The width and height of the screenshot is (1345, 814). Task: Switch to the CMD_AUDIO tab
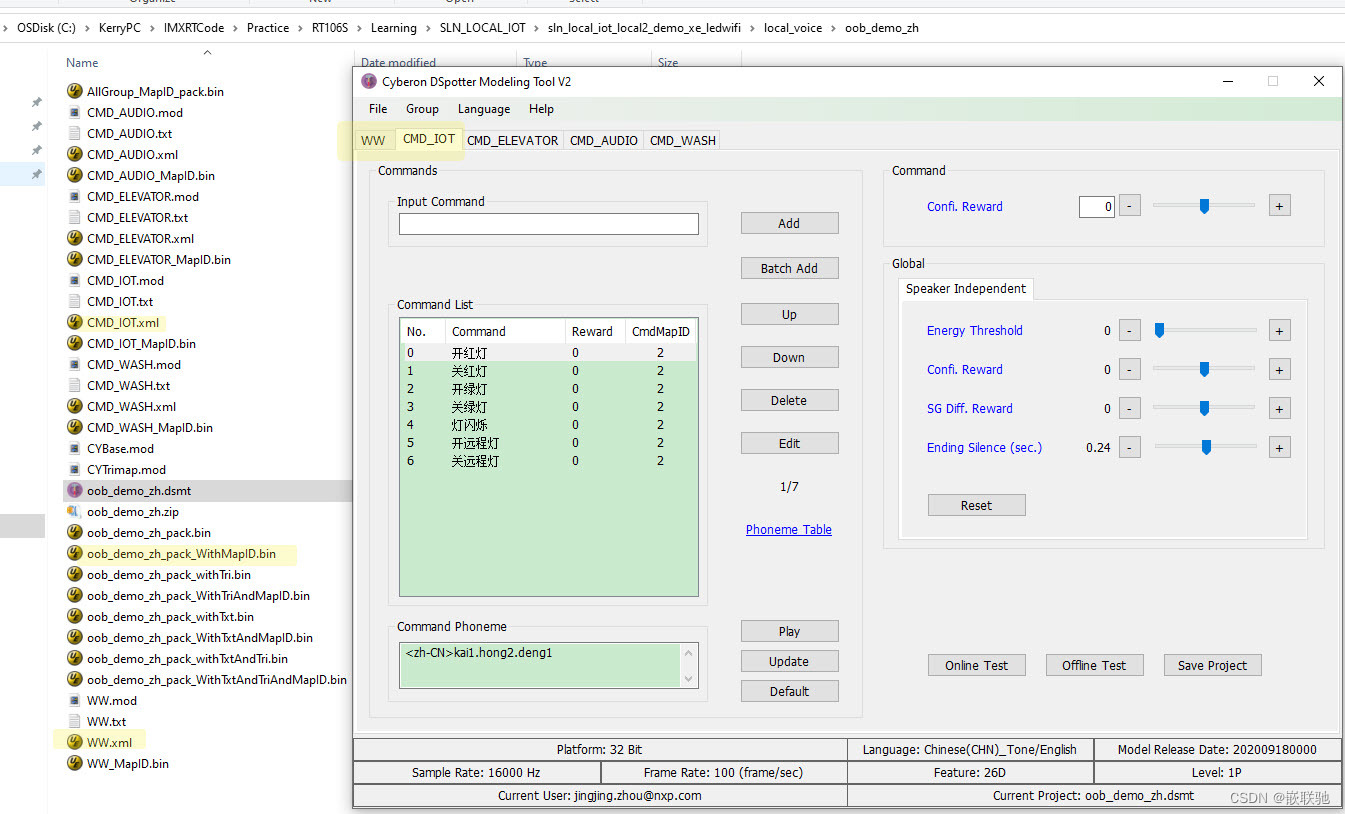603,140
